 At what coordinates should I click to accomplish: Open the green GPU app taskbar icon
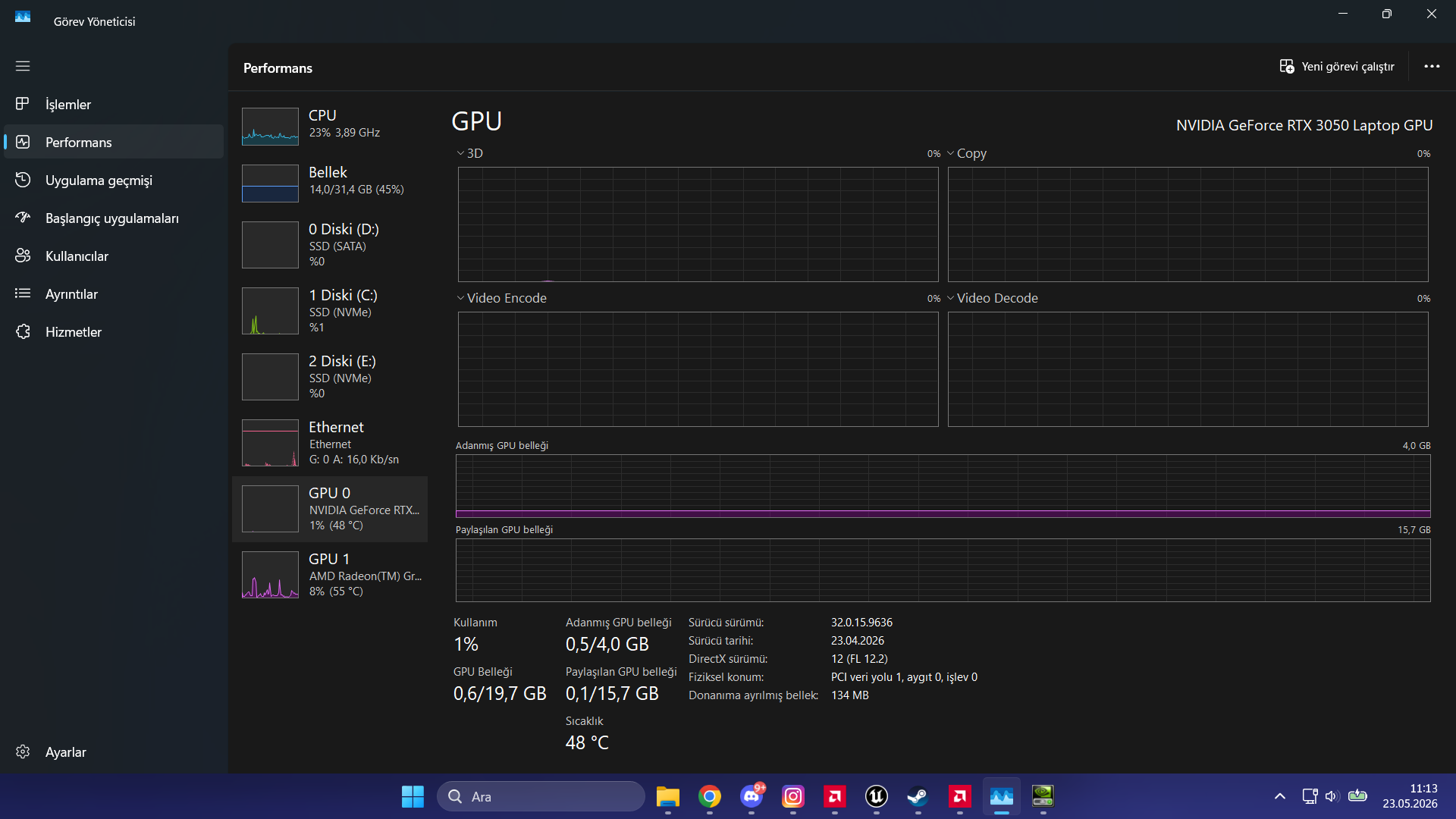click(1043, 796)
